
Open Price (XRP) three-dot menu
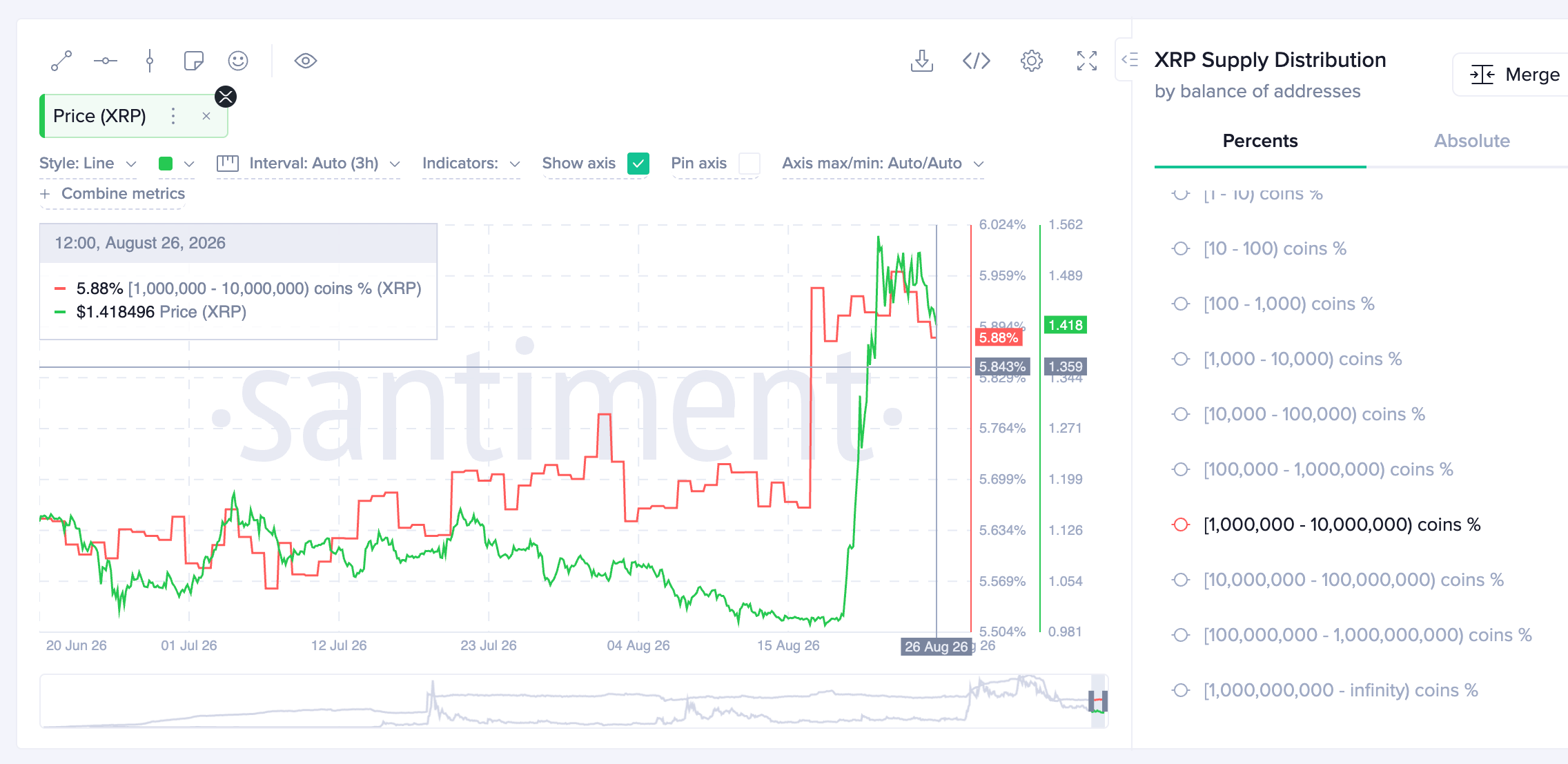click(x=173, y=116)
